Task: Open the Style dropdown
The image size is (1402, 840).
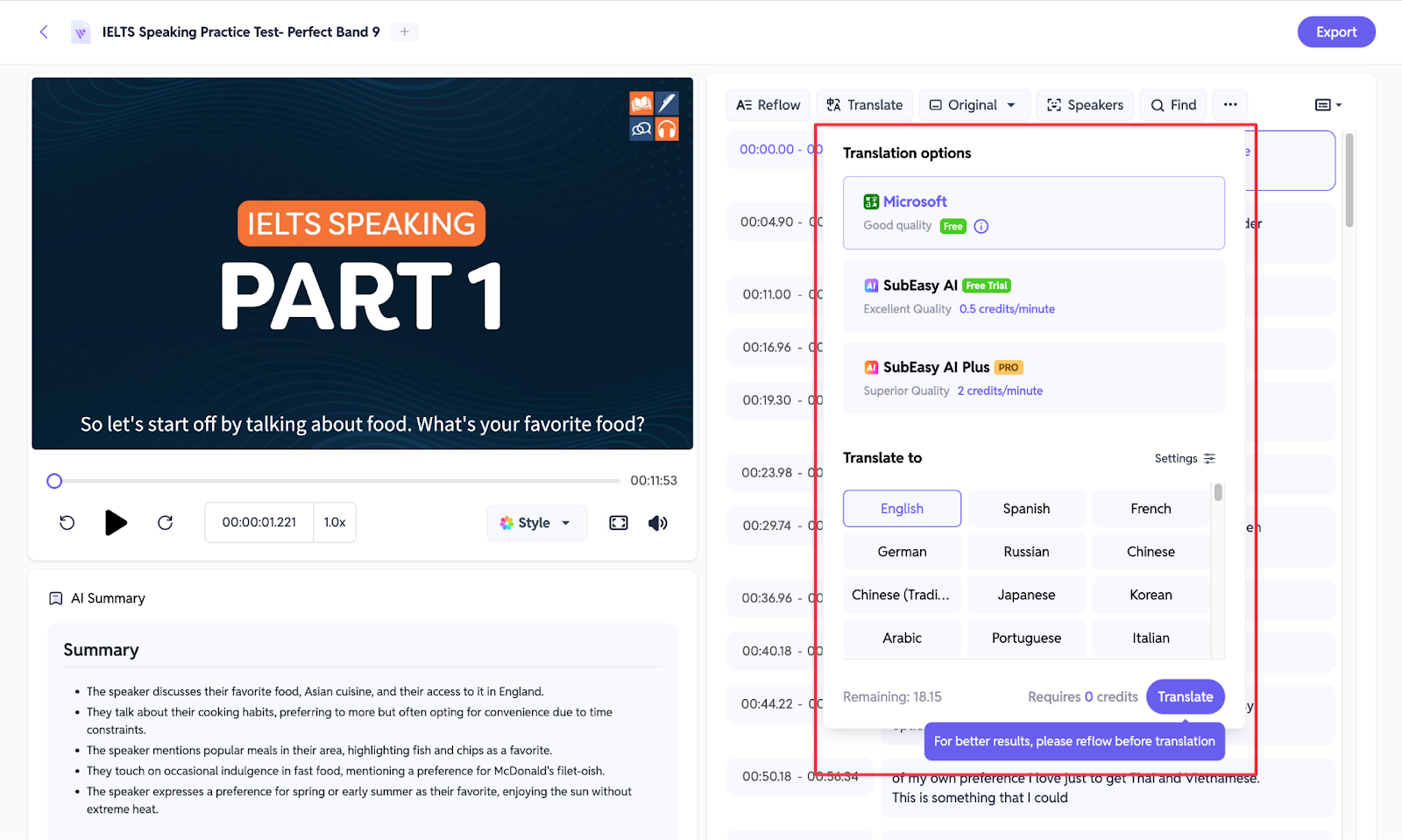Action: (x=536, y=523)
